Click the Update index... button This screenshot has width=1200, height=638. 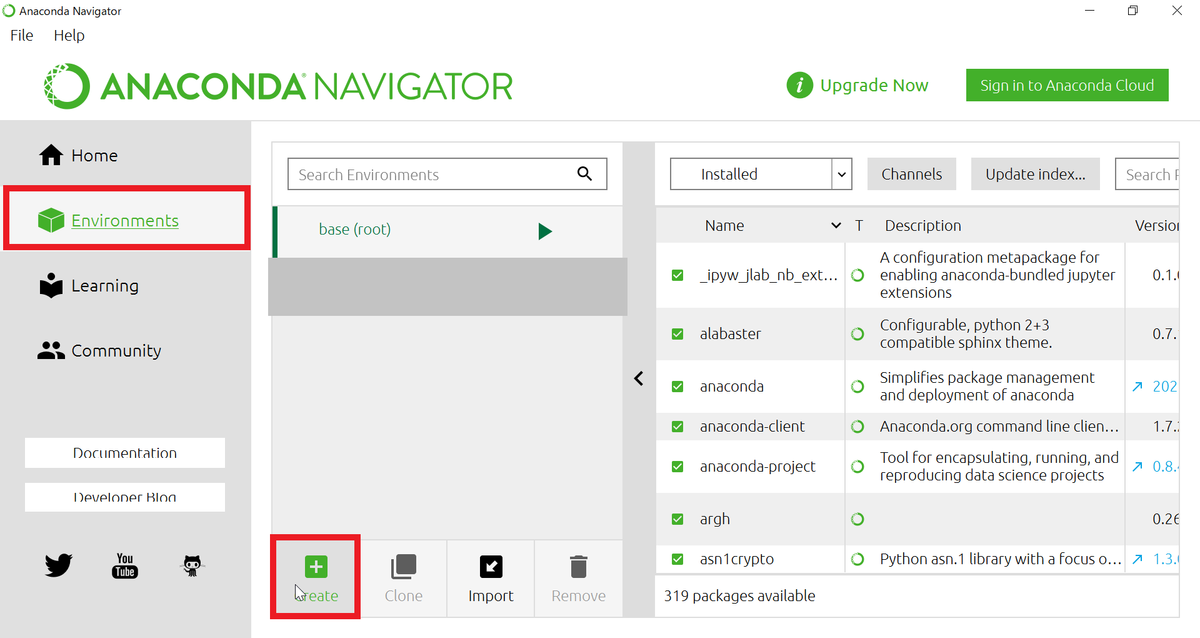click(x=1035, y=174)
